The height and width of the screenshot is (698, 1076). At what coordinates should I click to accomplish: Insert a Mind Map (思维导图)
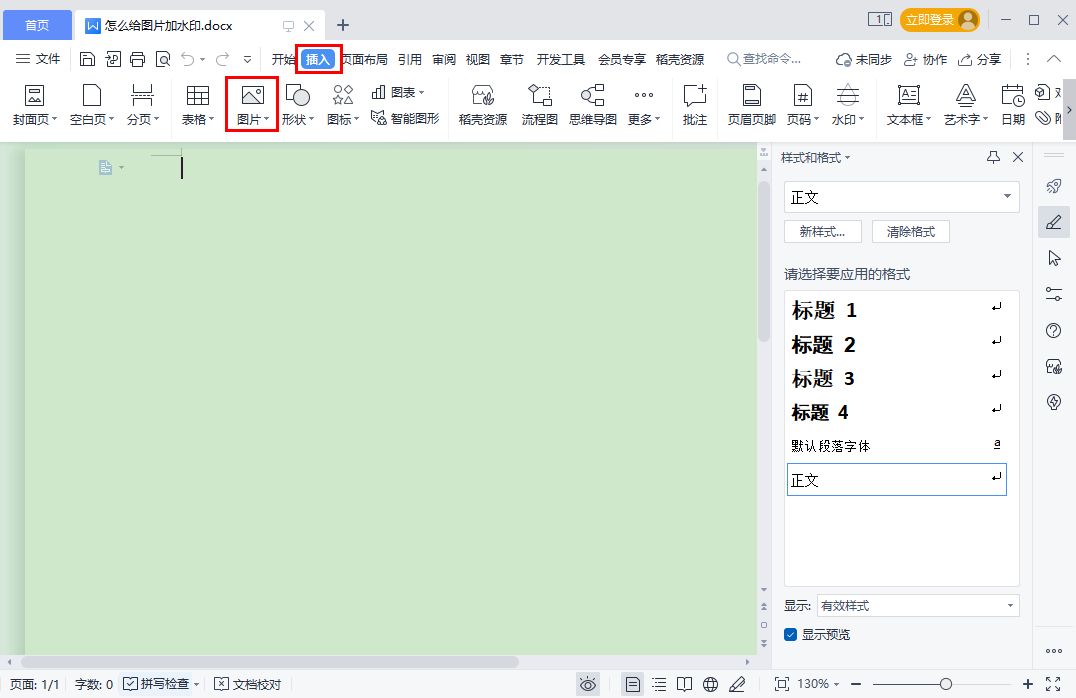pyautogui.click(x=592, y=105)
